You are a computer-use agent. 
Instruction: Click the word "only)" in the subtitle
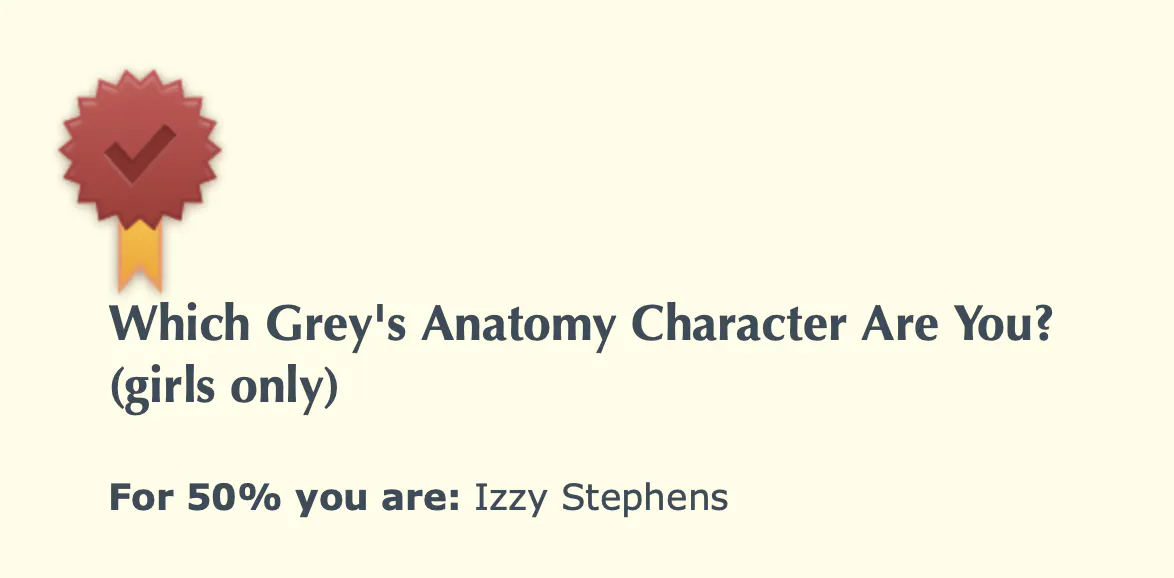(x=284, y=389)
